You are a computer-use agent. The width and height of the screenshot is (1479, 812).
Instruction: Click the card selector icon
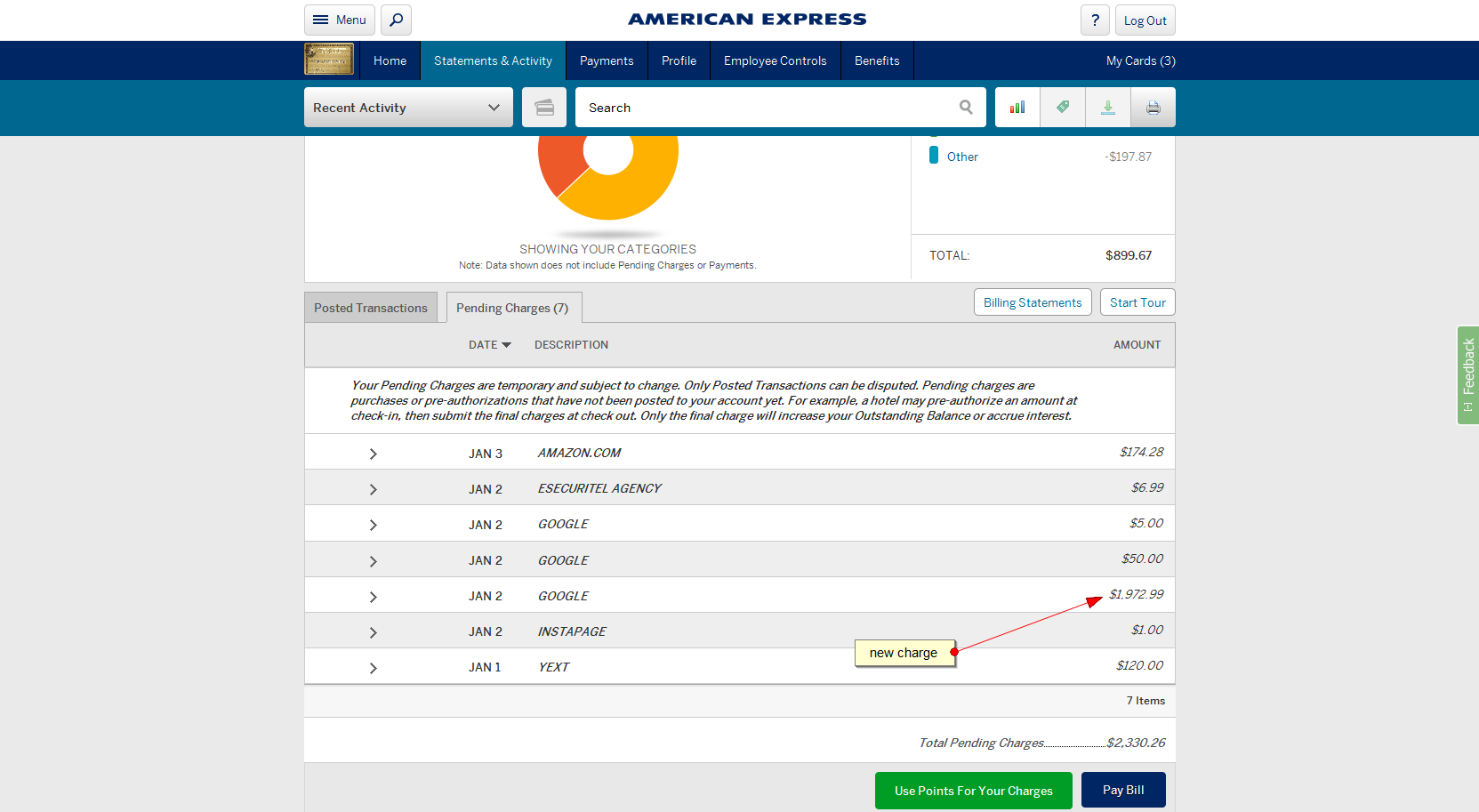pos(544,108)
